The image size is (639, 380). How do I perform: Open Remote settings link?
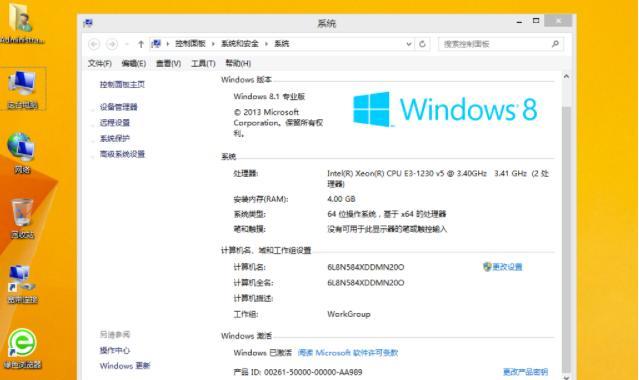coord(115,123)
